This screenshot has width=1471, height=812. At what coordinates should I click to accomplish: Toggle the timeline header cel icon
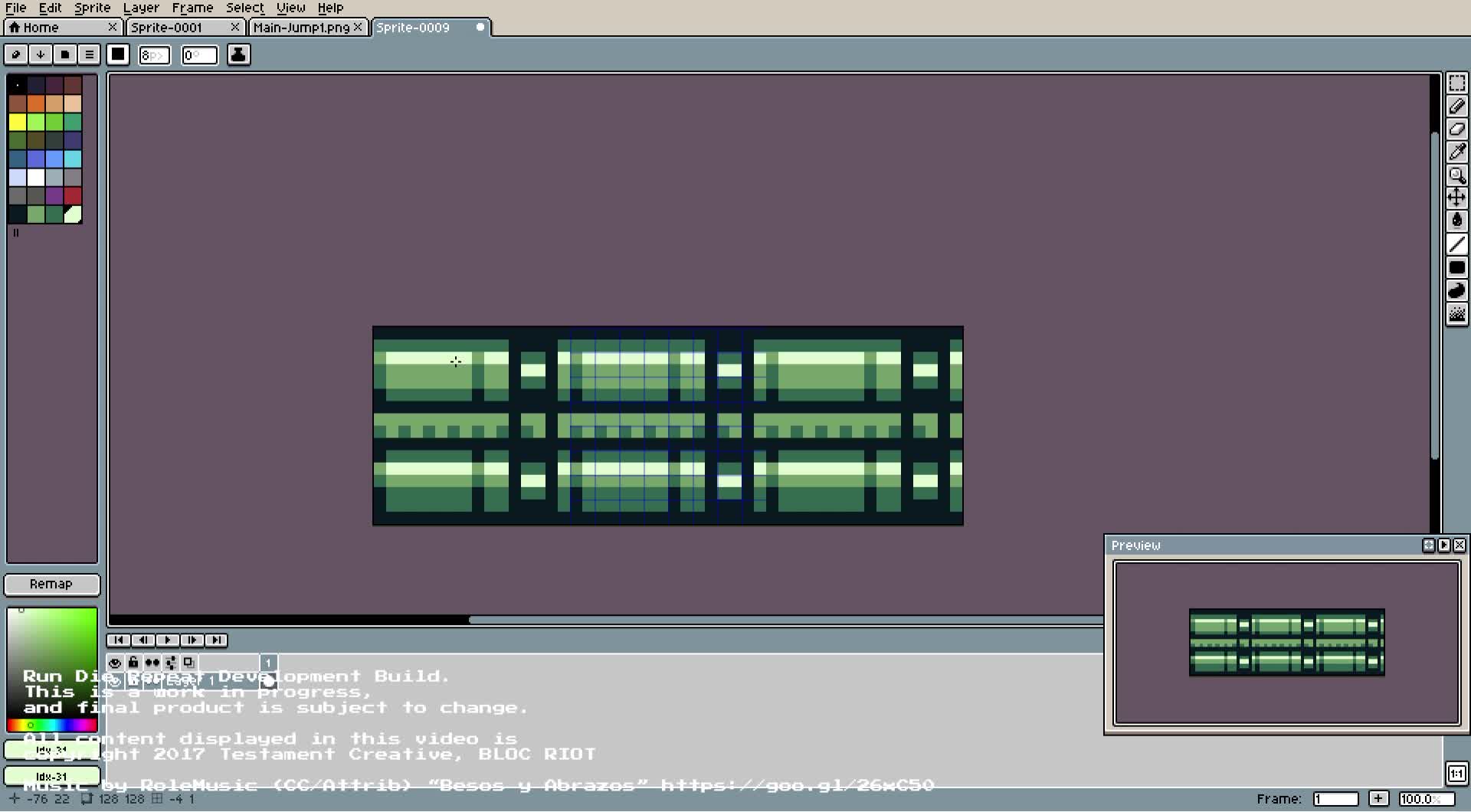click(x=188, y=663)
